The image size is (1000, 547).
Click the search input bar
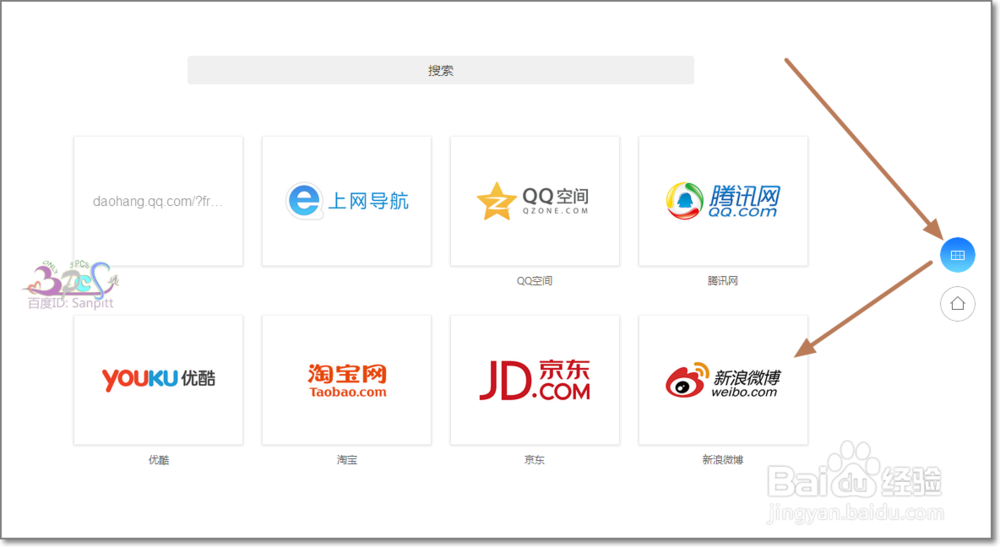tap(440, 70)
